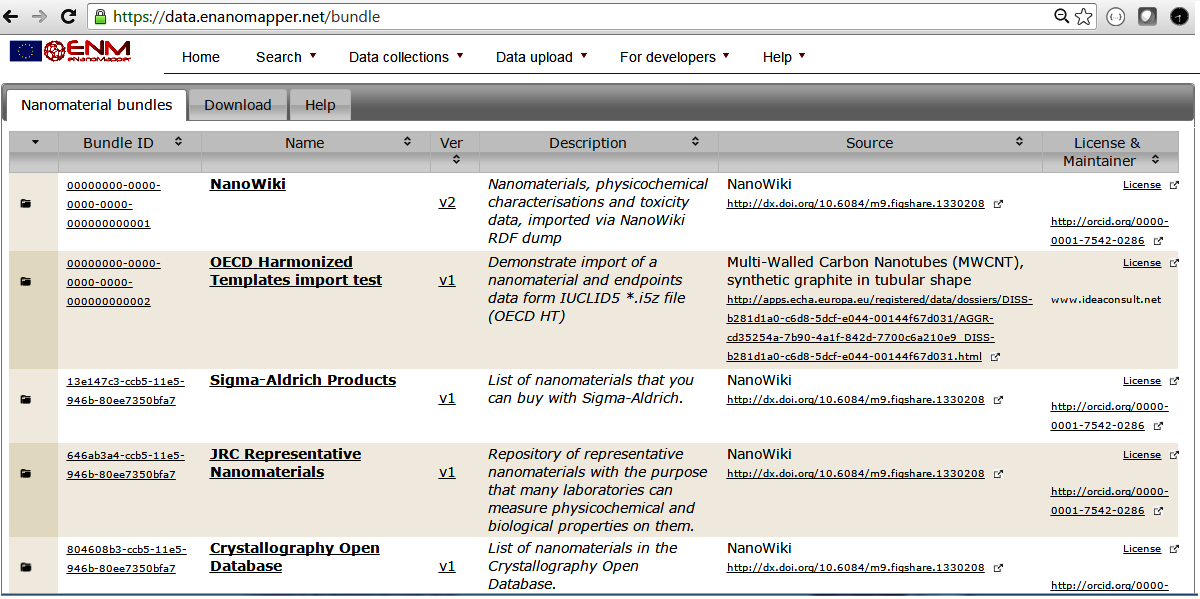Open the JRC Representative Nanomaterials link
The height and width of the screenshot is (599, 1200).
tap(285, 463)
